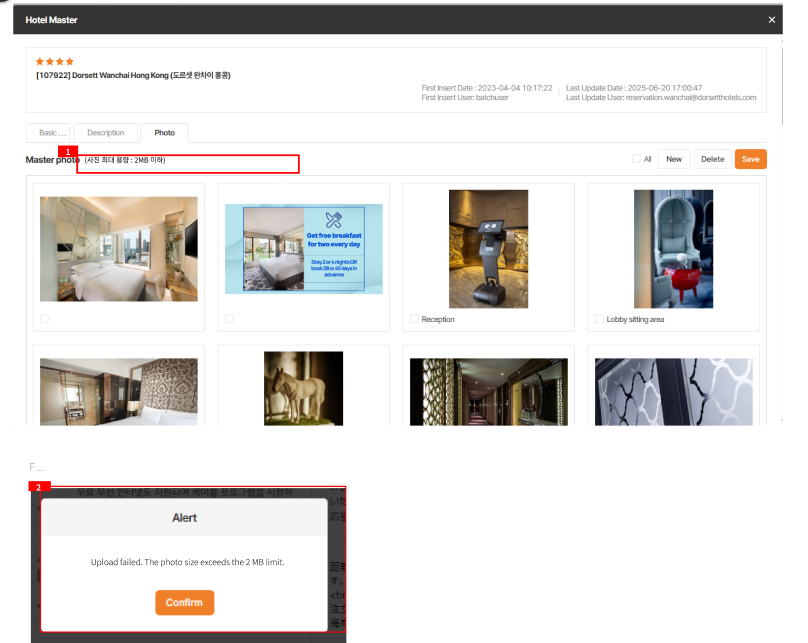The height and width of the screenshot is (643, 808).
Task: Select the Photo tab
Action: (x=164, y=133)
